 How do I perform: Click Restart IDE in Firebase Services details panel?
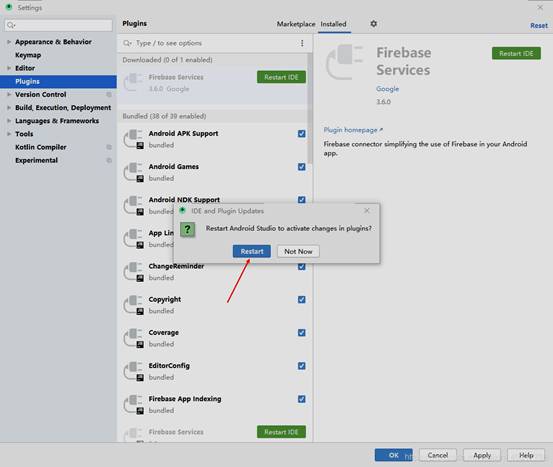pyautogui.click(x=516, y=54)
